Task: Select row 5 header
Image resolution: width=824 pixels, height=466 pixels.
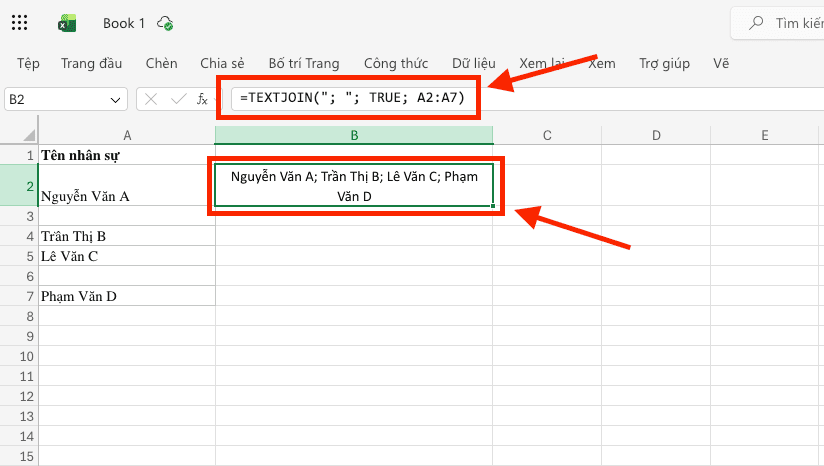Action: coord(19,256)
